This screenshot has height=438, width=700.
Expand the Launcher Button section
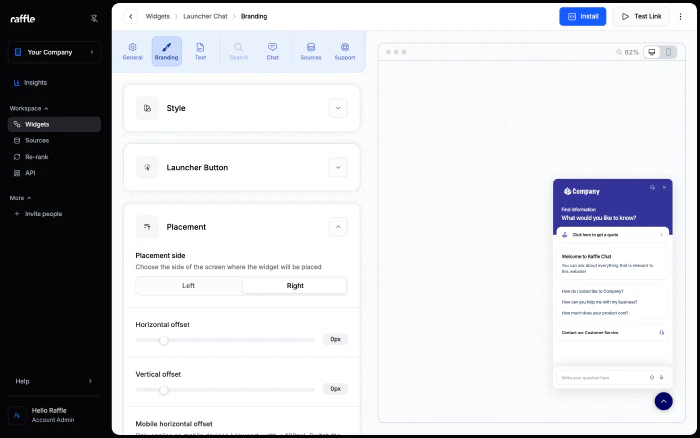338,167
